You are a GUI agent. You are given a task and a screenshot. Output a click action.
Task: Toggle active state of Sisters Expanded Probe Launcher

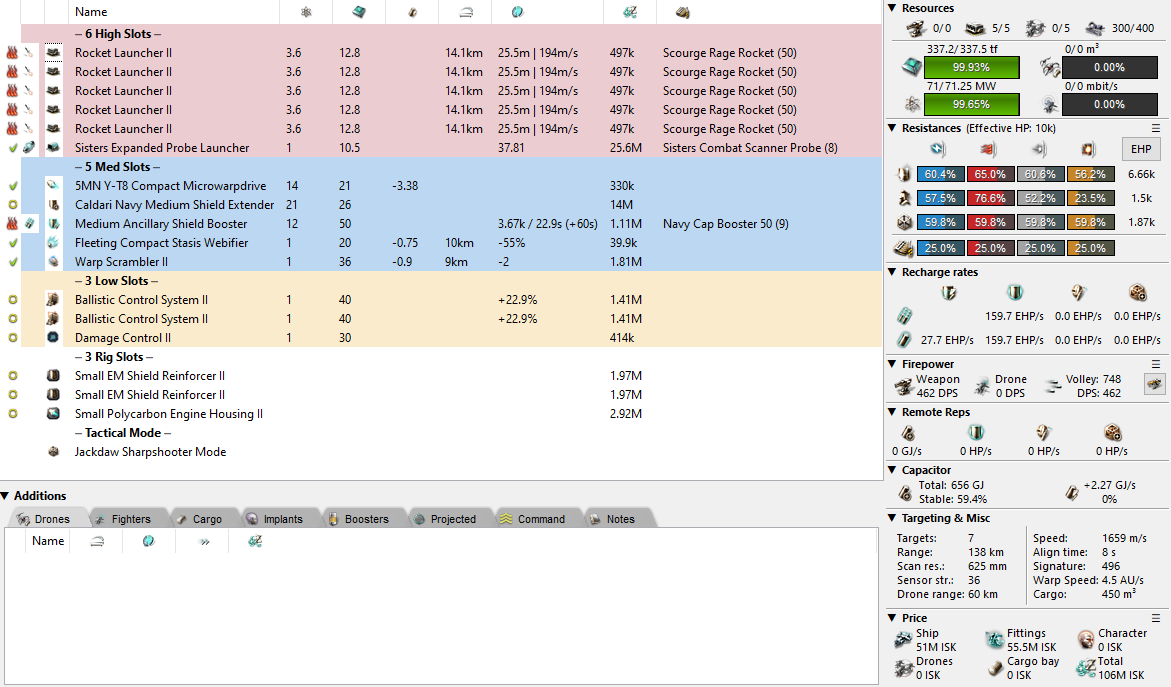pos(12,148)
